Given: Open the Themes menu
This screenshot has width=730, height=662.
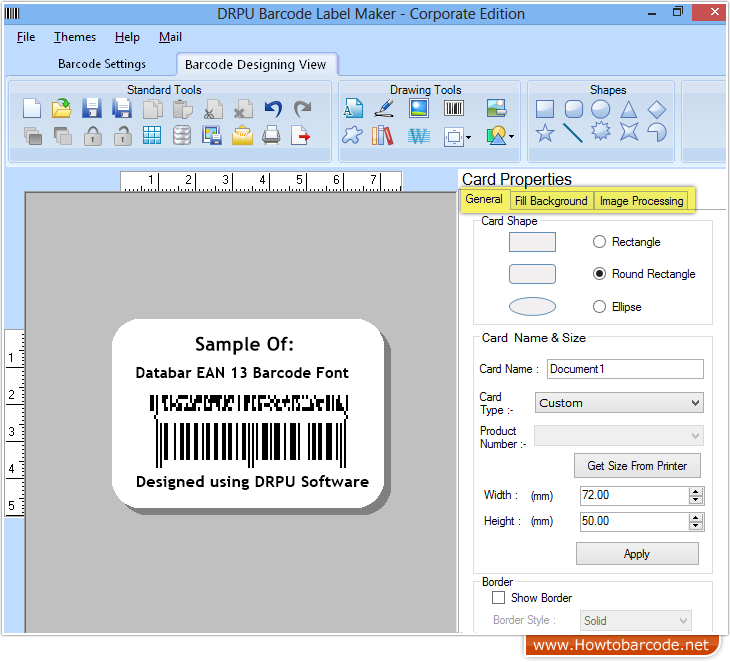Looking at the screenshot, I should 74,37.
